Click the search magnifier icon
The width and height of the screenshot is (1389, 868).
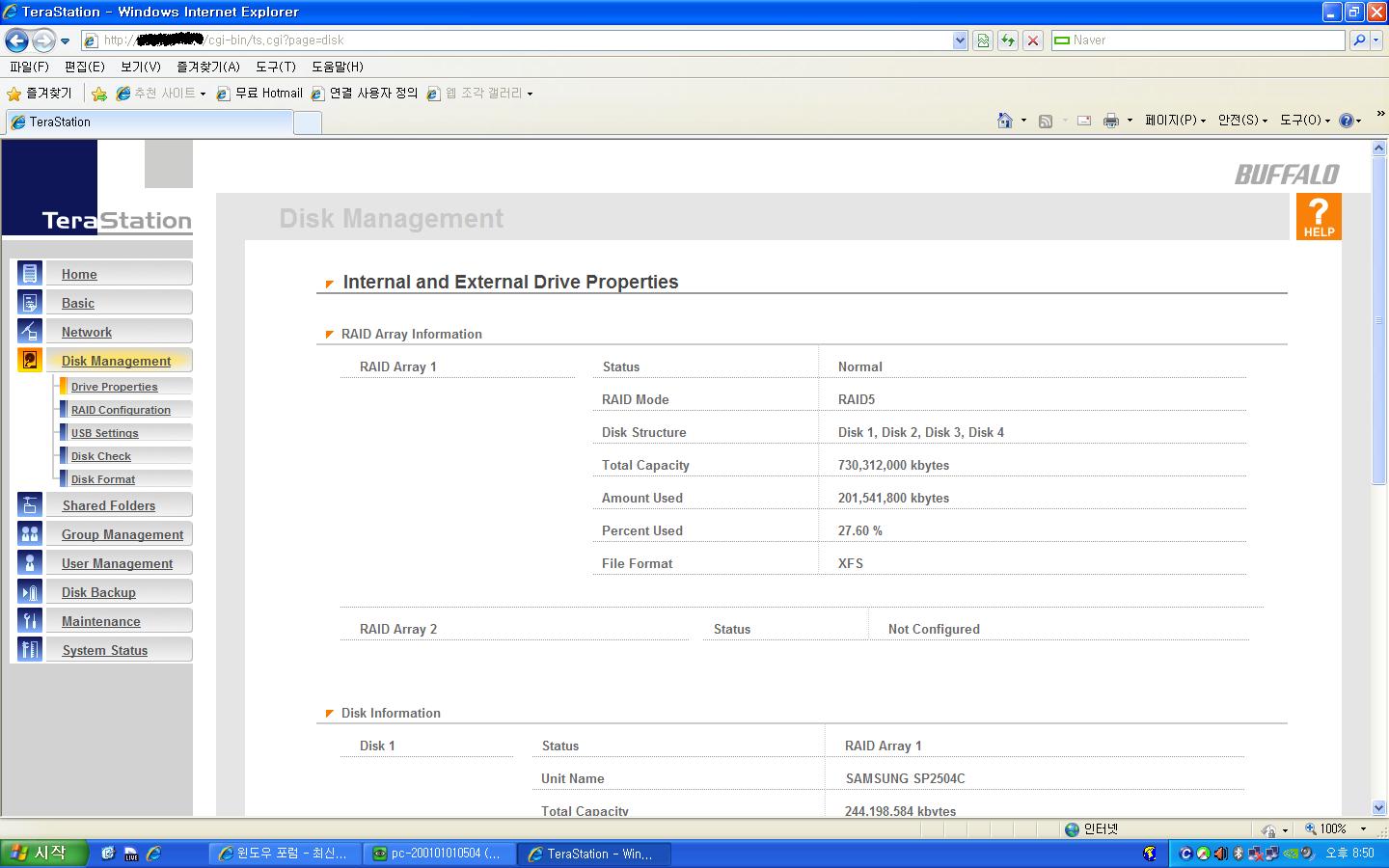click(1359, 41)
